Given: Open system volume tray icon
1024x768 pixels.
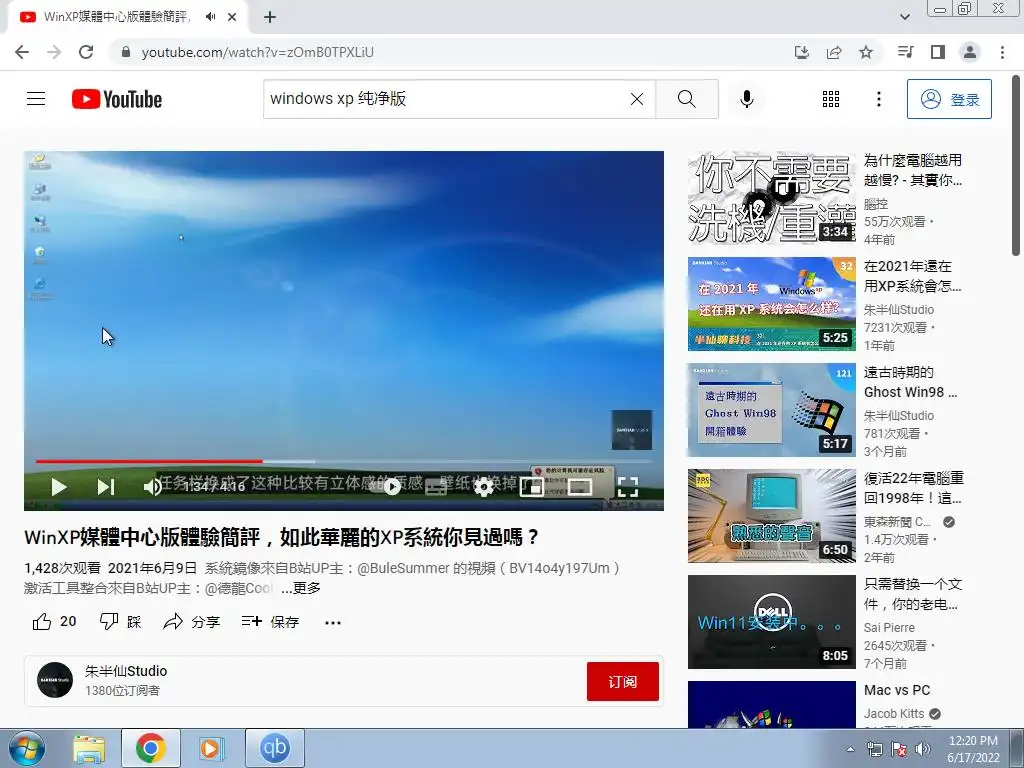Looking at the screenshot, I should click(923, 749).
